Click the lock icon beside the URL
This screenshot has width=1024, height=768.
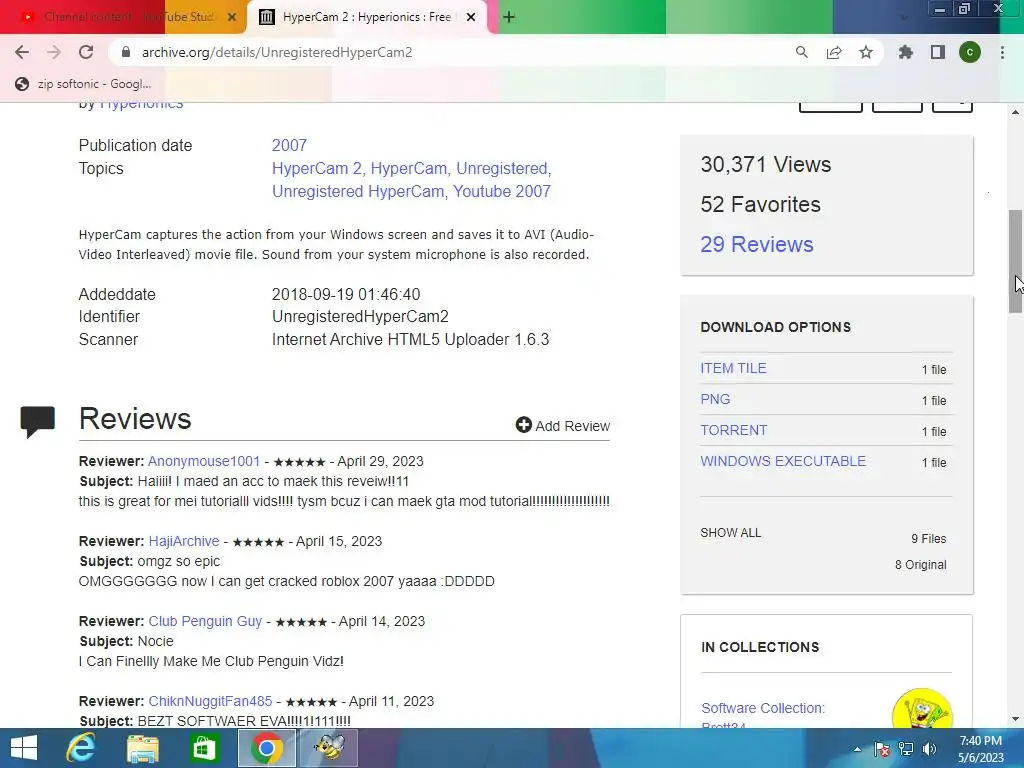[x=126, y=52]
